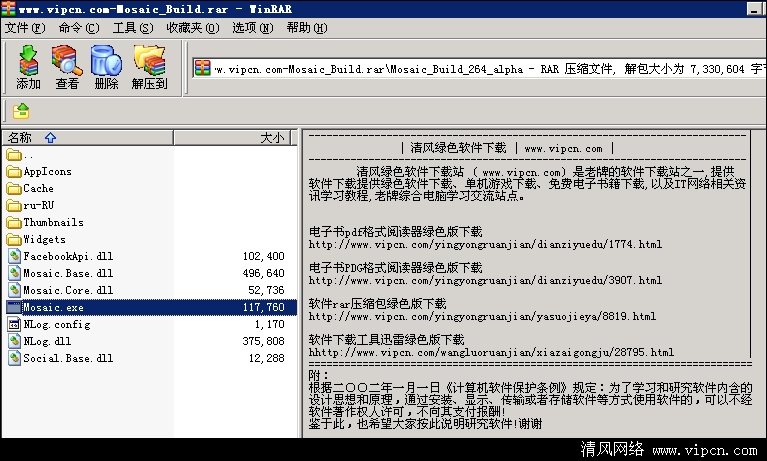Click the size value '52,736'
767x461 pixels.
(267, 291)
